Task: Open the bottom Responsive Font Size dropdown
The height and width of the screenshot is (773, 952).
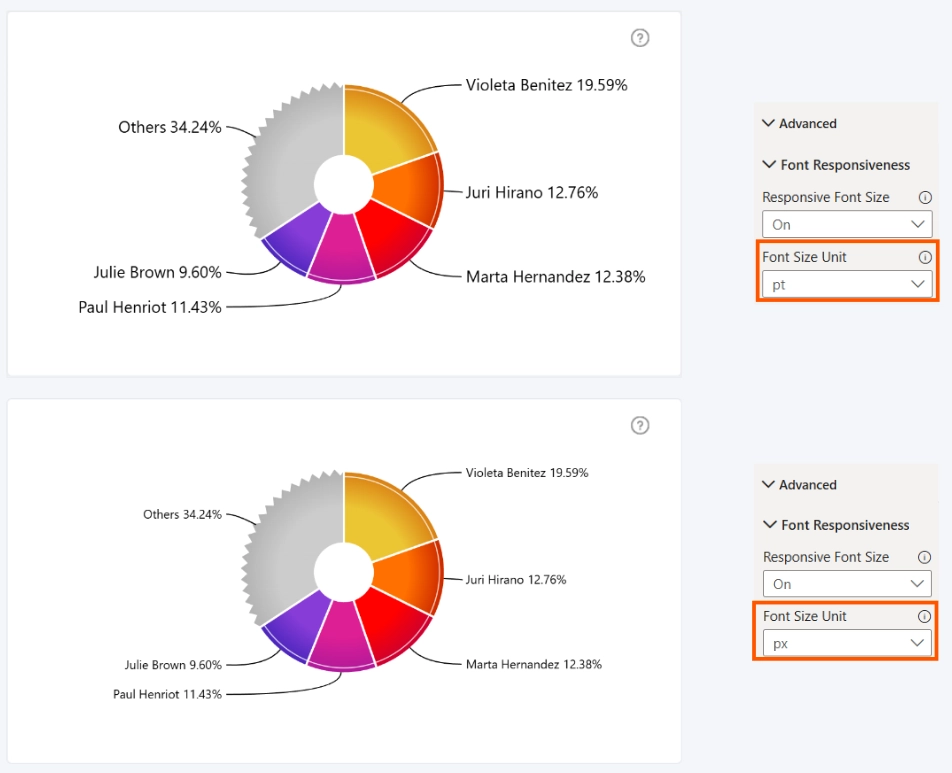Action: tap(847, 584)
